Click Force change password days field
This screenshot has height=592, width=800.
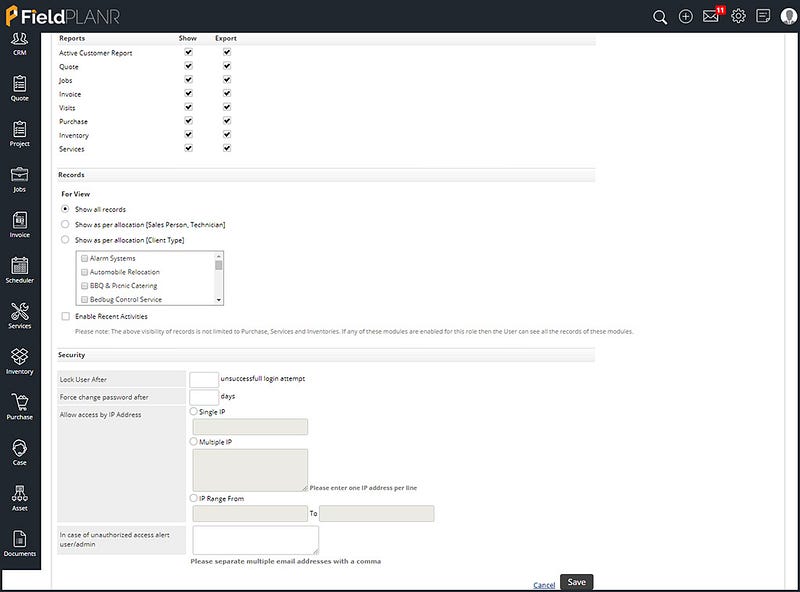coord(204,397)
